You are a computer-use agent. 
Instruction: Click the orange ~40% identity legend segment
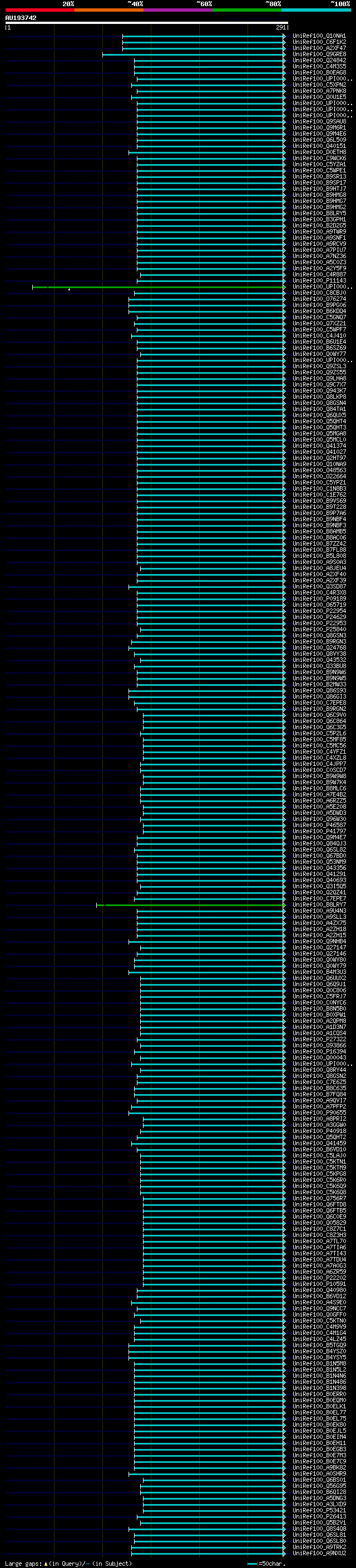pyautogui.click(x=109, y=10)
